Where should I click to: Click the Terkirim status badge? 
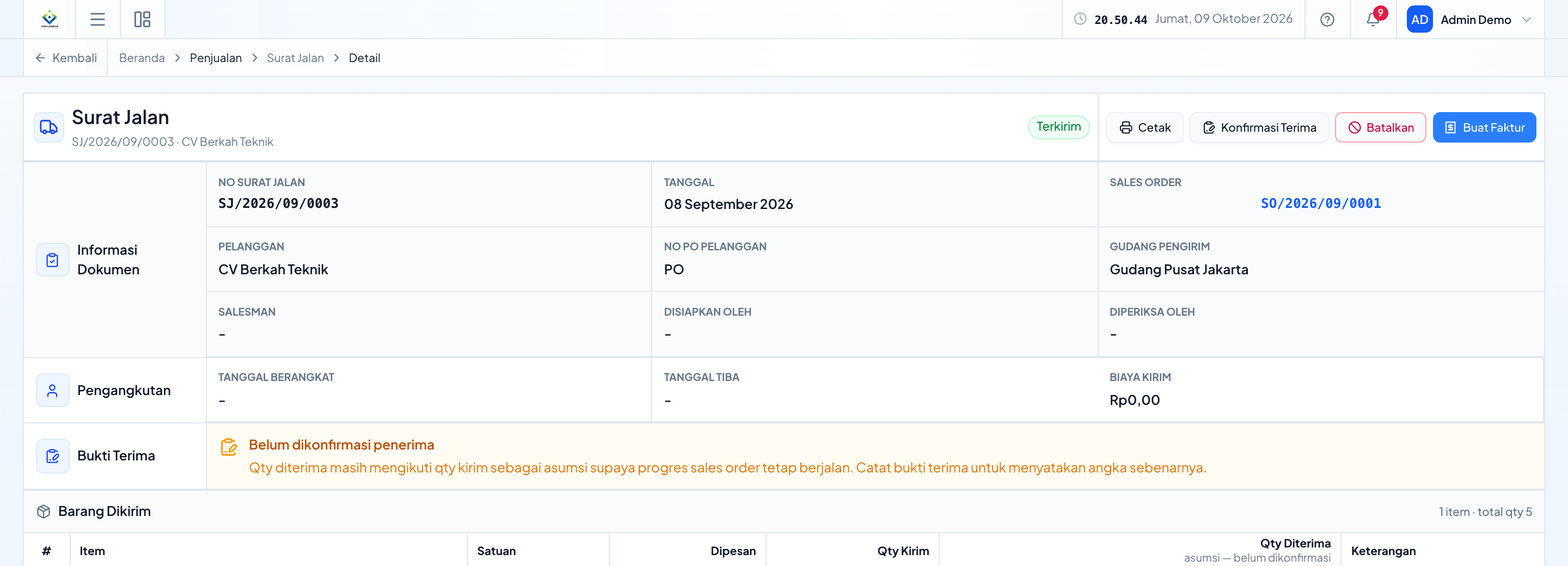(x=1058, y=127)
